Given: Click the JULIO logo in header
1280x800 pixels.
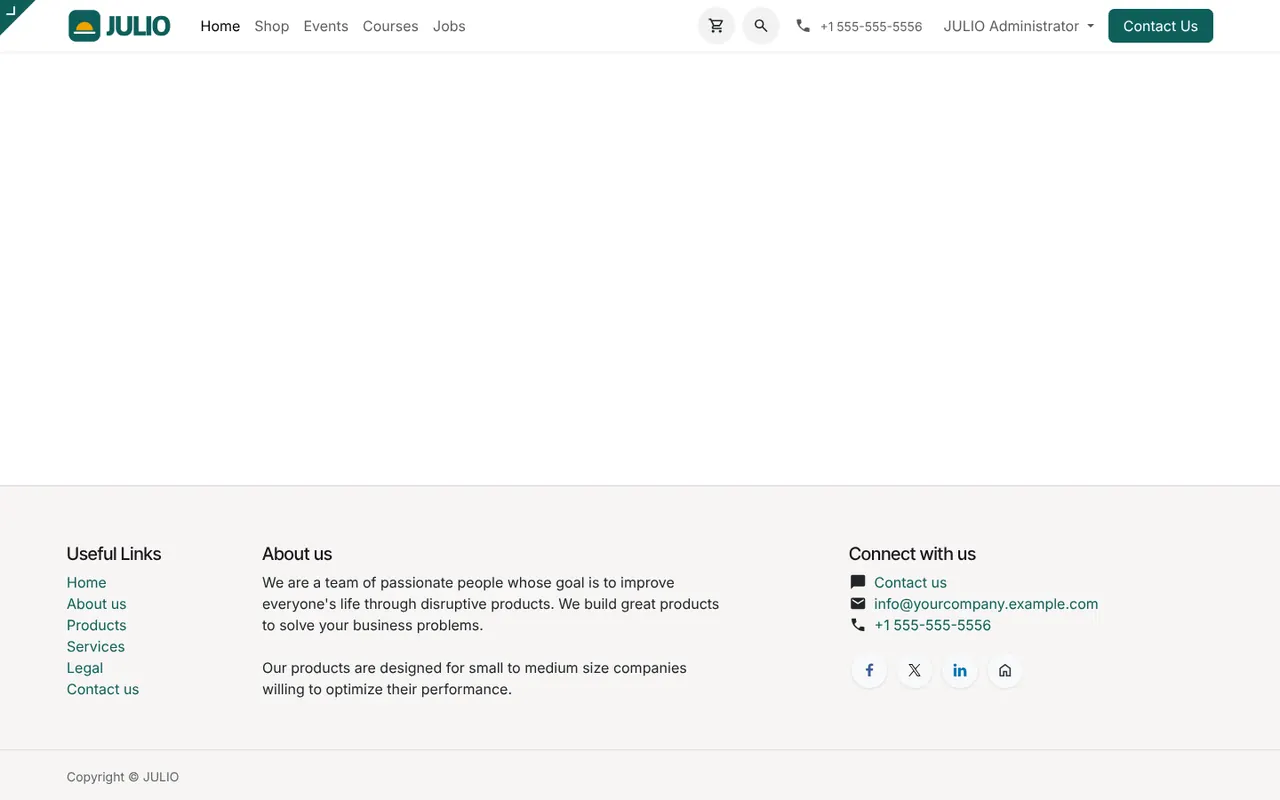Looking at the screenshot, I should coord(120,26).
